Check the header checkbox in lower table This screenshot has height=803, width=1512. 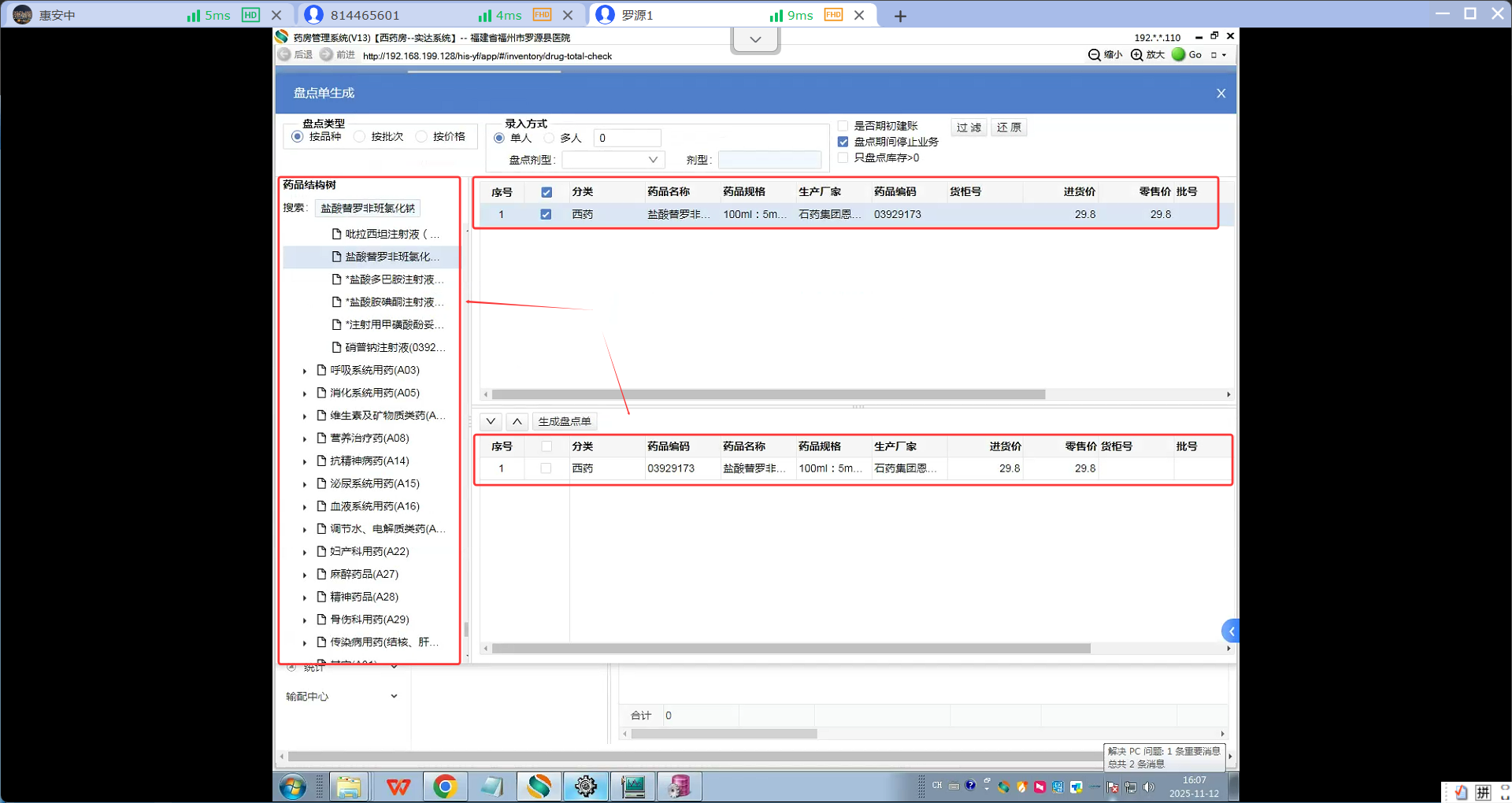(x=547, y=446)
